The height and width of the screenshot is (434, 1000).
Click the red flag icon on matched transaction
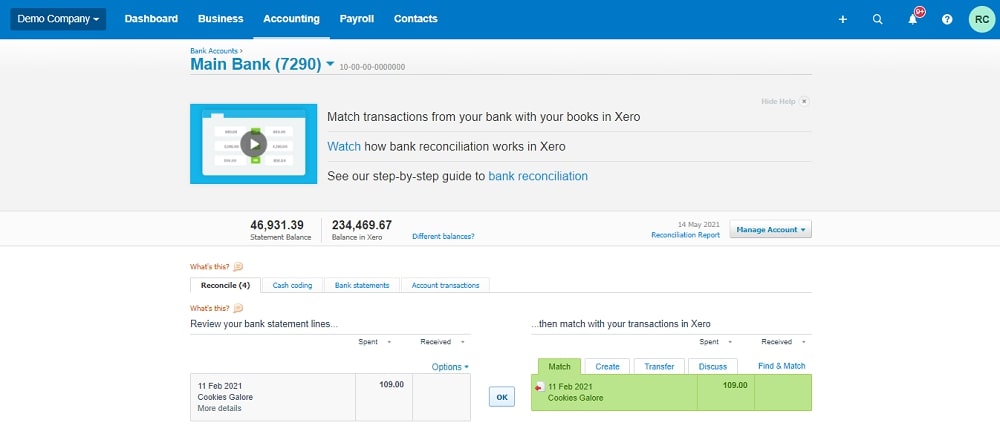(x=541, y=387)
